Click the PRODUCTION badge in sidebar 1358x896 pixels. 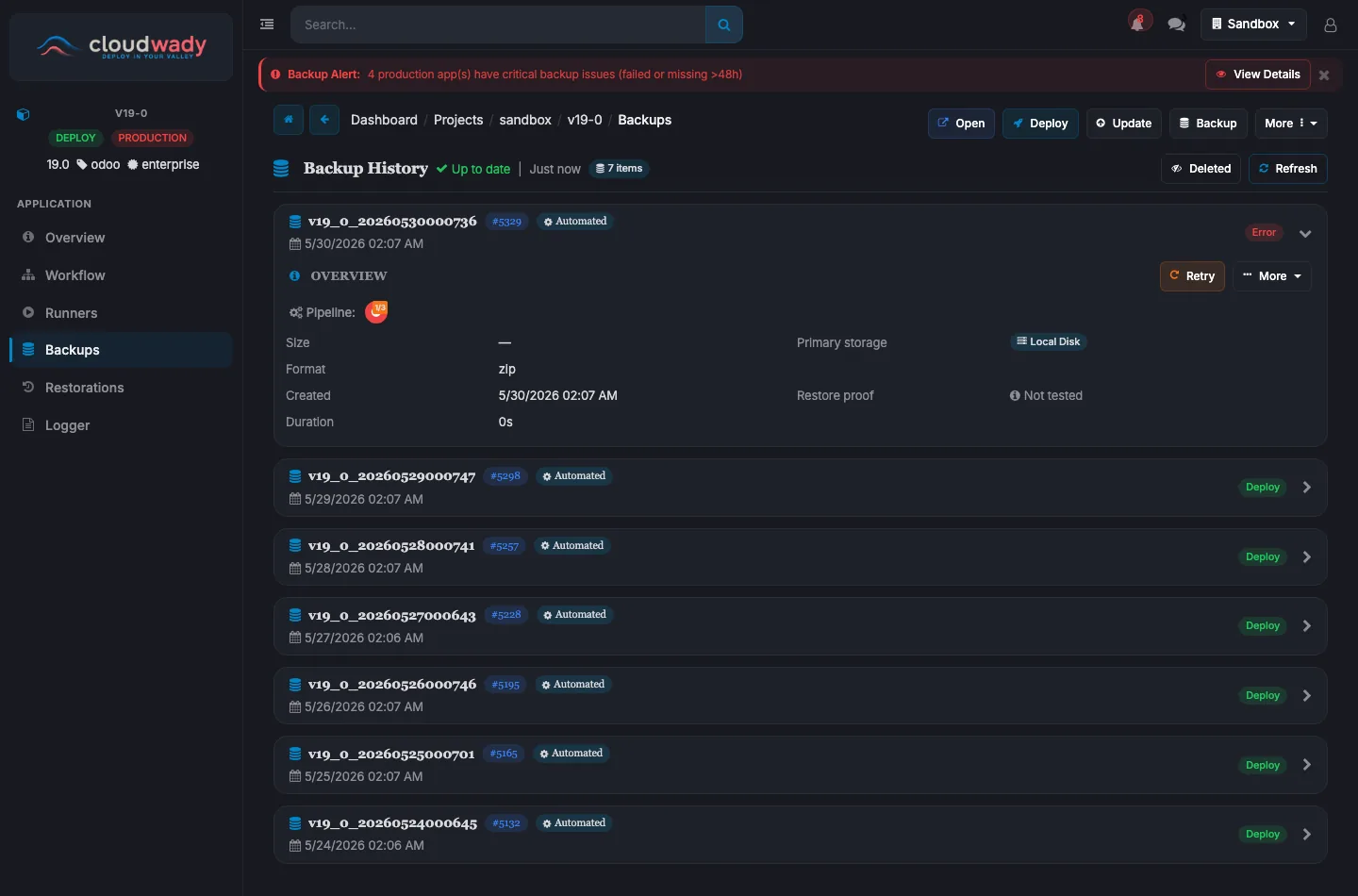(153, 139)
